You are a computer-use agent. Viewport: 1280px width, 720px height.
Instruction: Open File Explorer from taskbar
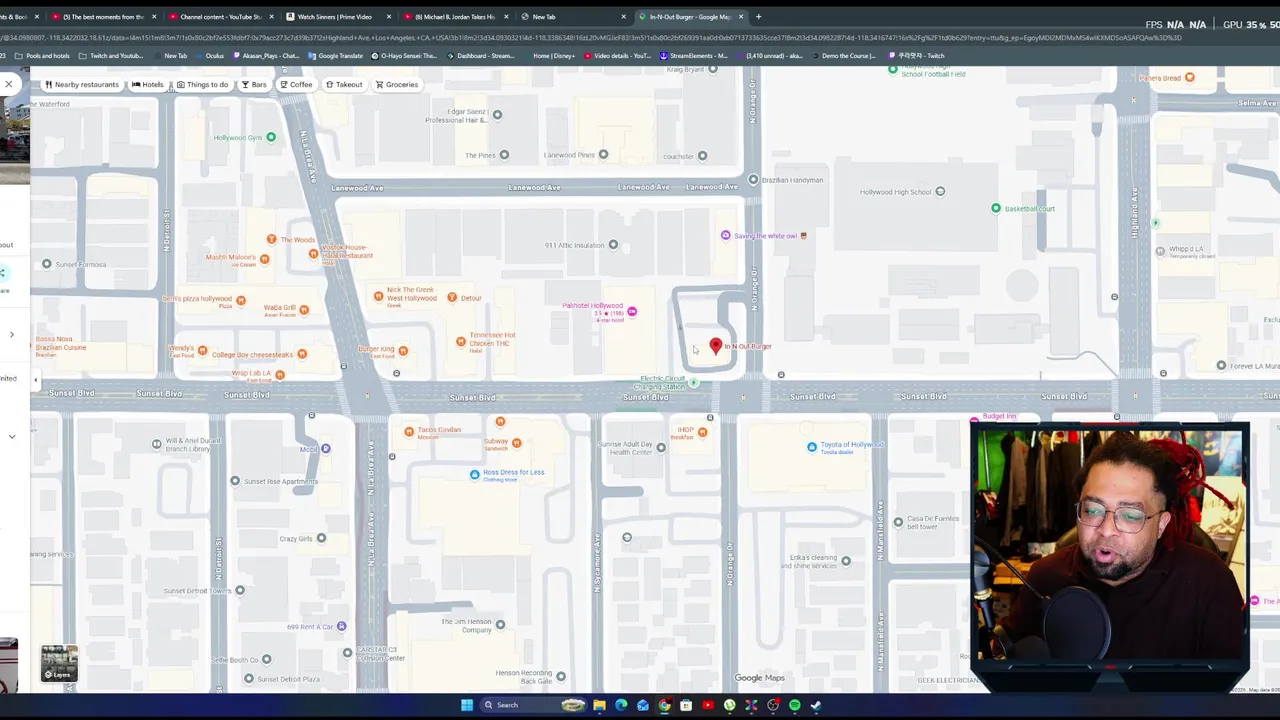tap(599, 705)
